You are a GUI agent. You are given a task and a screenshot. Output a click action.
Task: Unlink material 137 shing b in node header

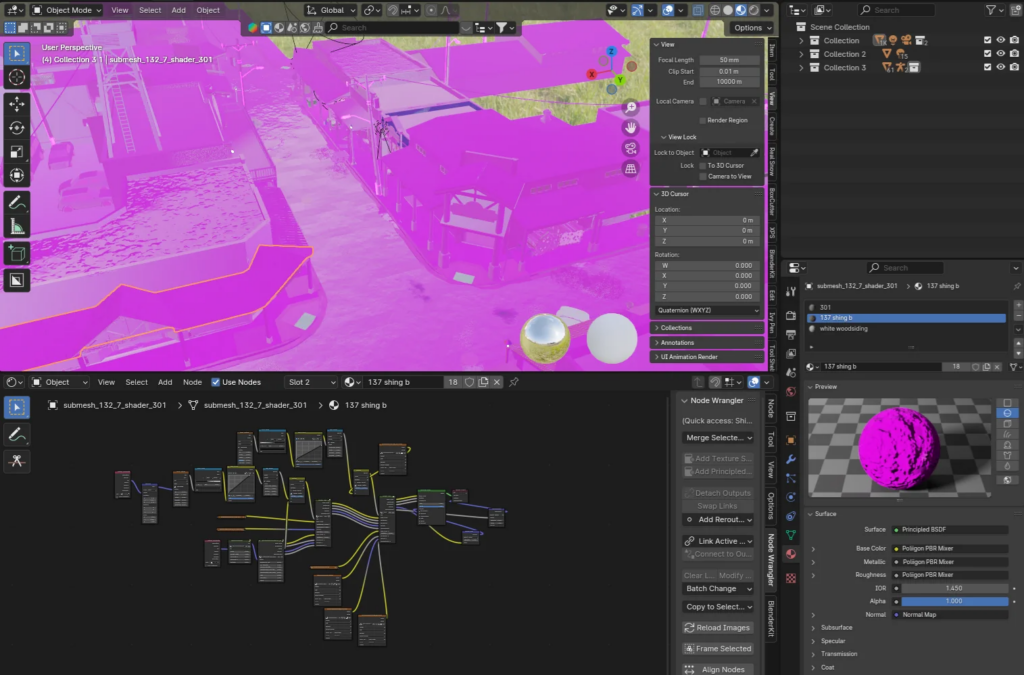pyautogui.click(x=497, y=382)
